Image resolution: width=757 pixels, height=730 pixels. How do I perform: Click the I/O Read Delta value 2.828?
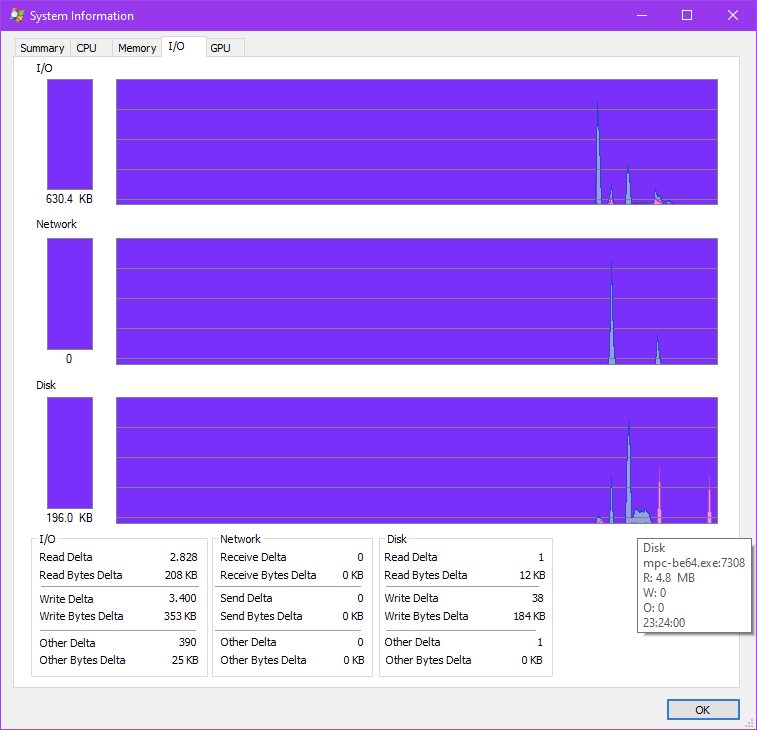183,557
